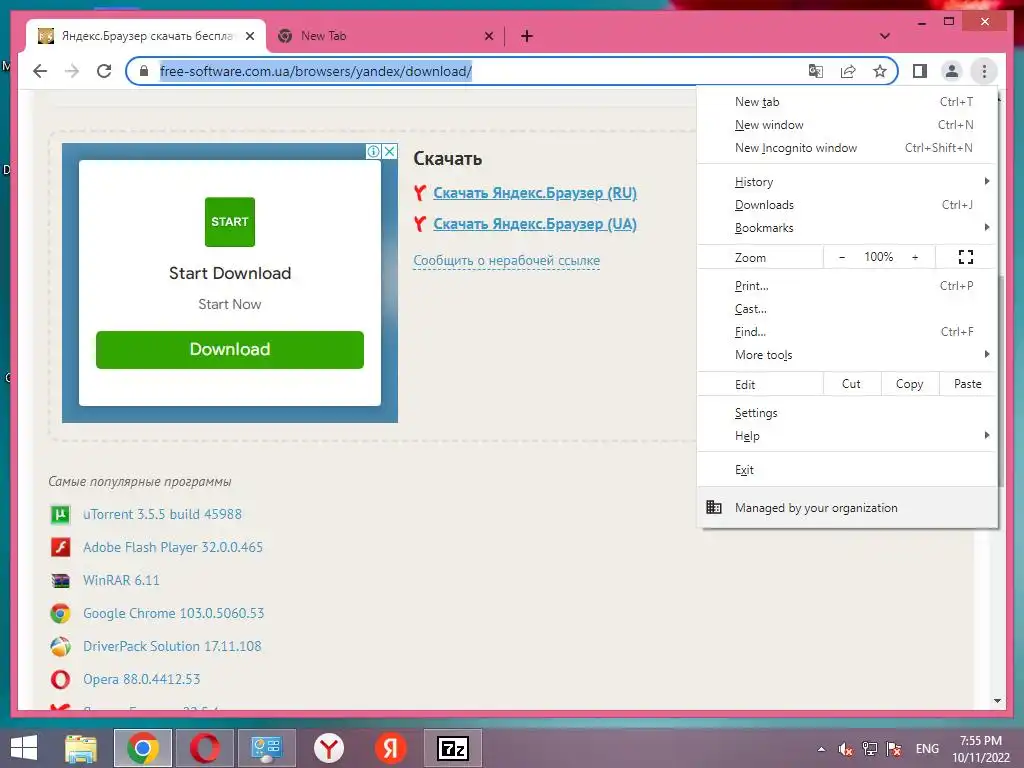Open 7-Zip from taskbar
This screenshot has height=768, width=1024.
click(453, 748)
